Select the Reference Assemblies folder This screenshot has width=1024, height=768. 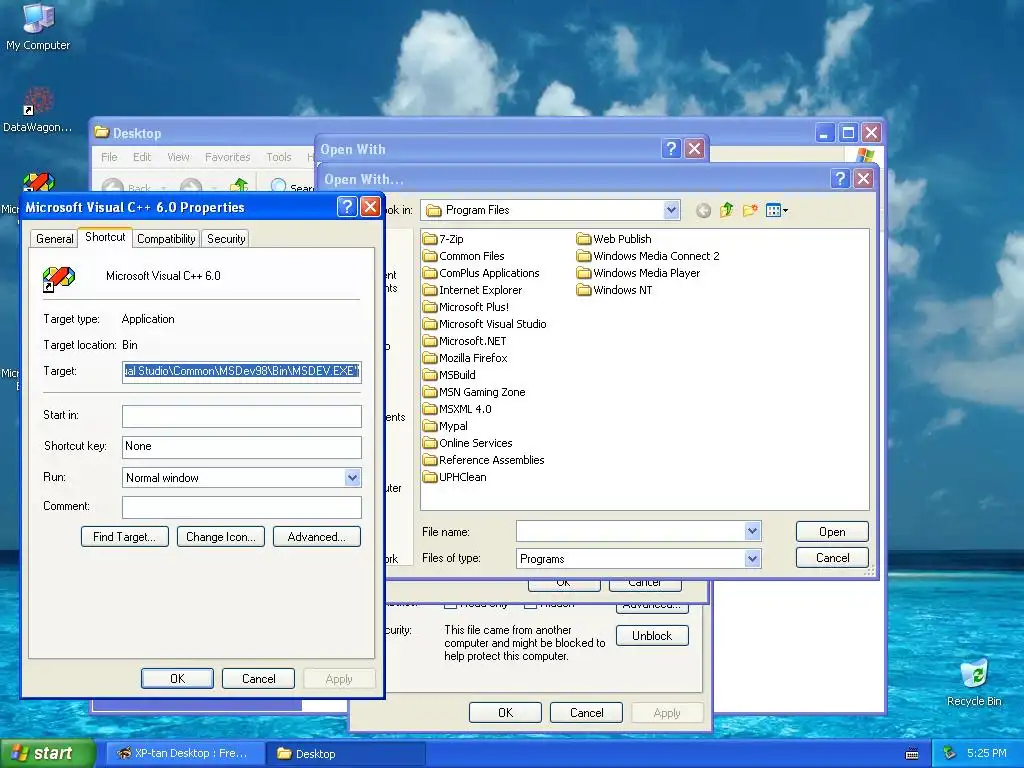(484, 460)
